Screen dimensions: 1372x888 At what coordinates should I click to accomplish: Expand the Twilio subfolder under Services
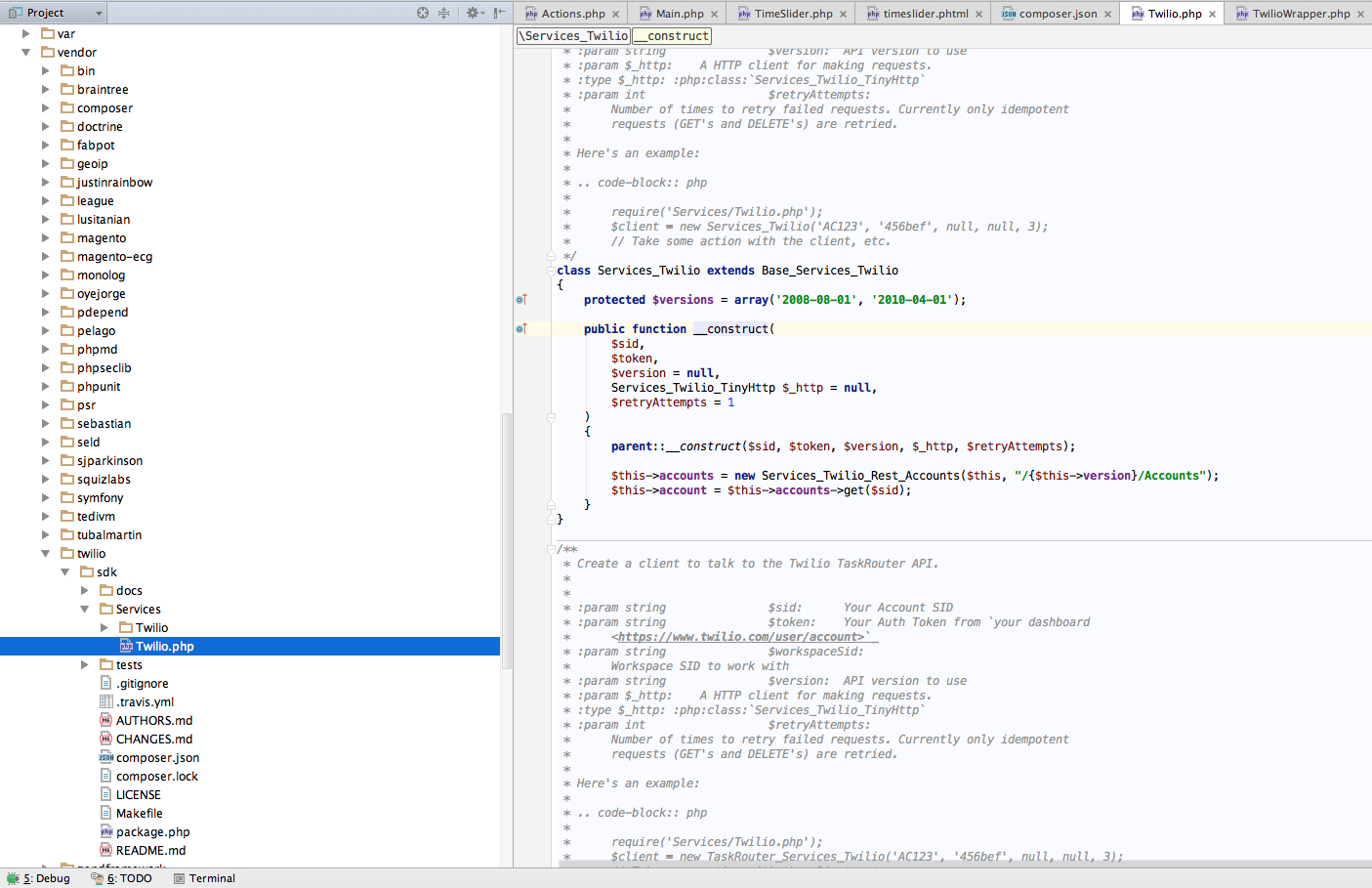point(104,628)
